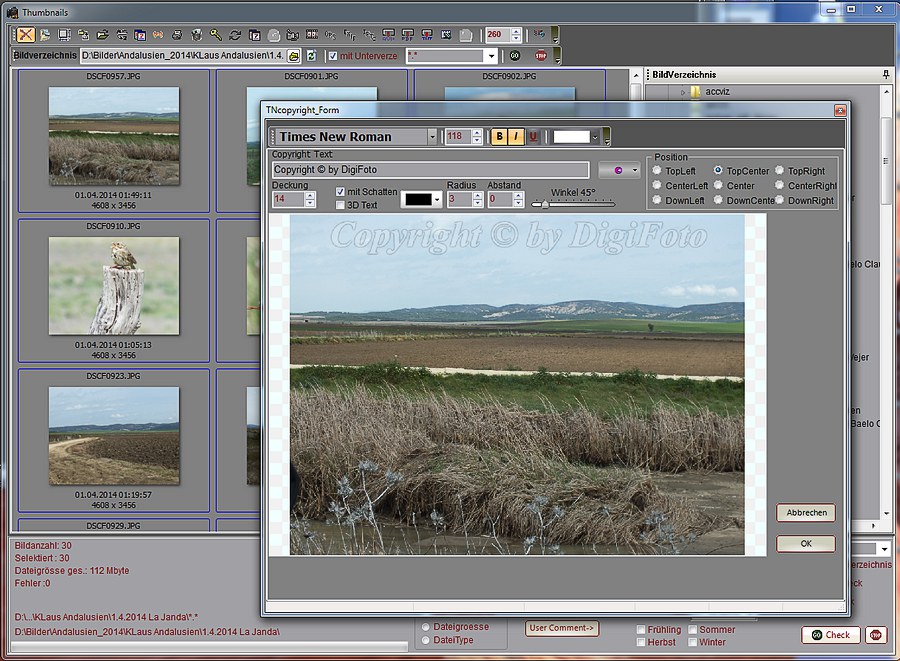
Task: Open the Times New Roman font dropdown
Action: point(433,137)
